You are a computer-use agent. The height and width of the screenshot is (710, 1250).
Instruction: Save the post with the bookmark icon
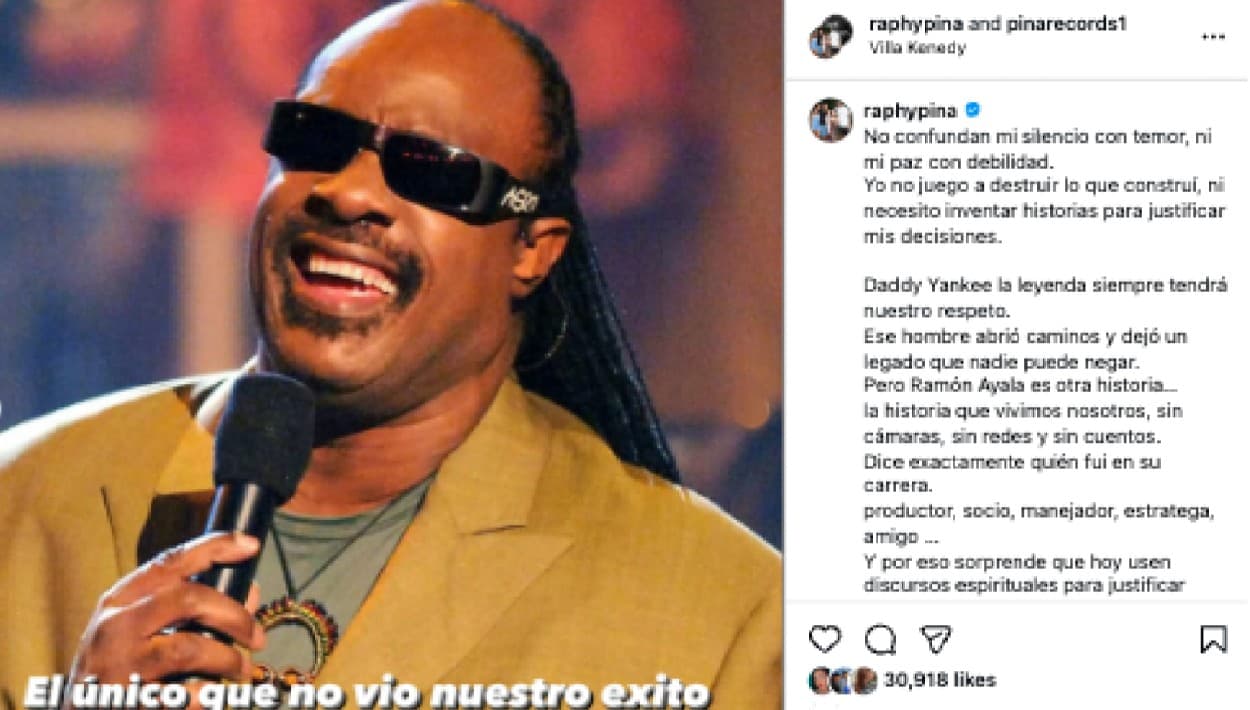[x=1213, y=639]
